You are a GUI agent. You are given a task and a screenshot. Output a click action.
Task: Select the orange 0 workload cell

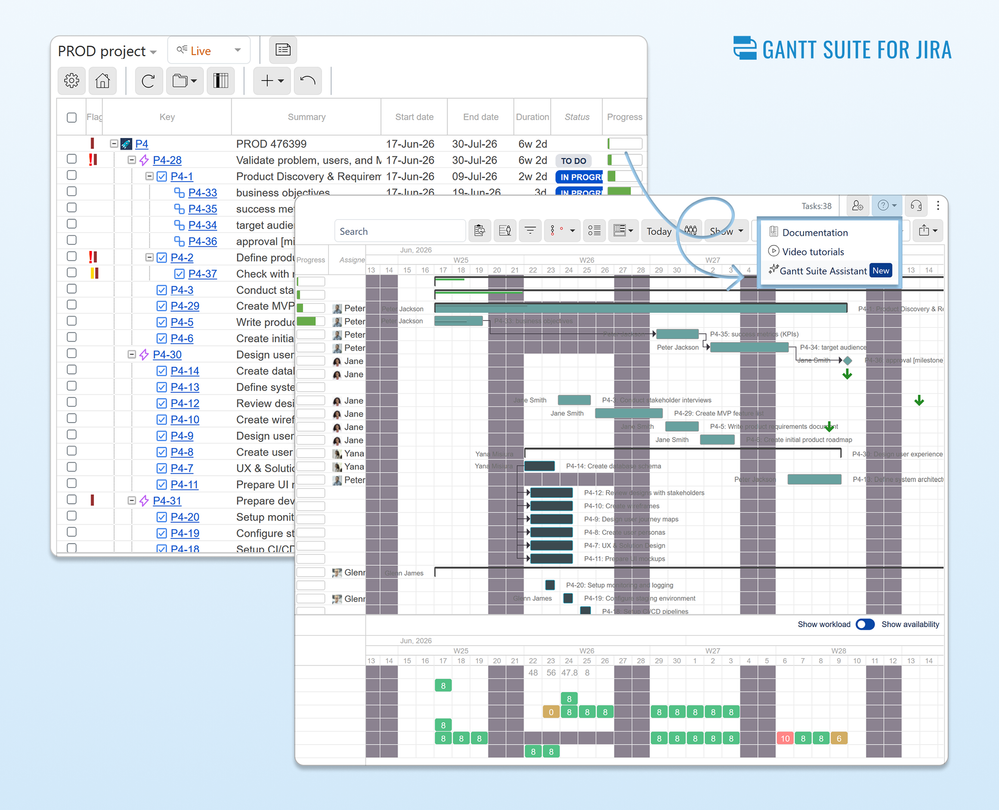pos(551,712)
